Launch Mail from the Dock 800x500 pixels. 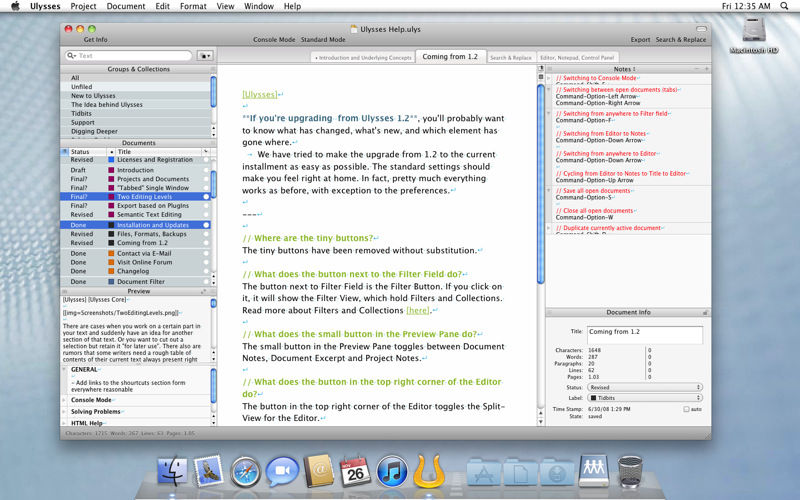[x=209, y=471]
